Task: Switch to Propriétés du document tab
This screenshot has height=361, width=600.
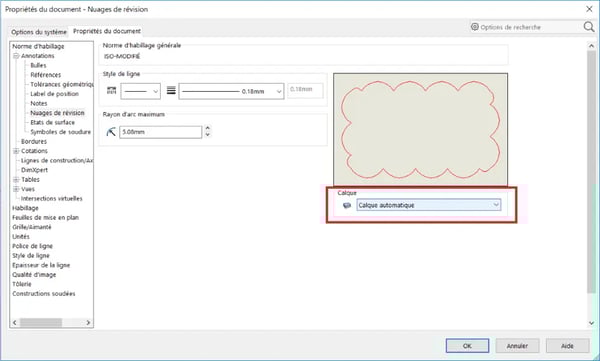Action: coord(107,31)
